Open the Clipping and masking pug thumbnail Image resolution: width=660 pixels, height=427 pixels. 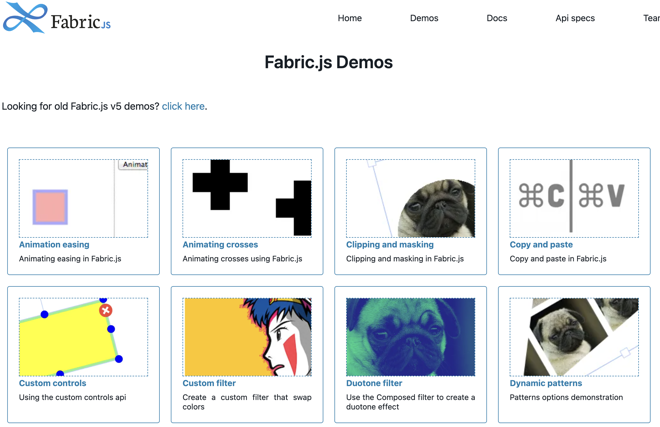click(x=410, y=198)
